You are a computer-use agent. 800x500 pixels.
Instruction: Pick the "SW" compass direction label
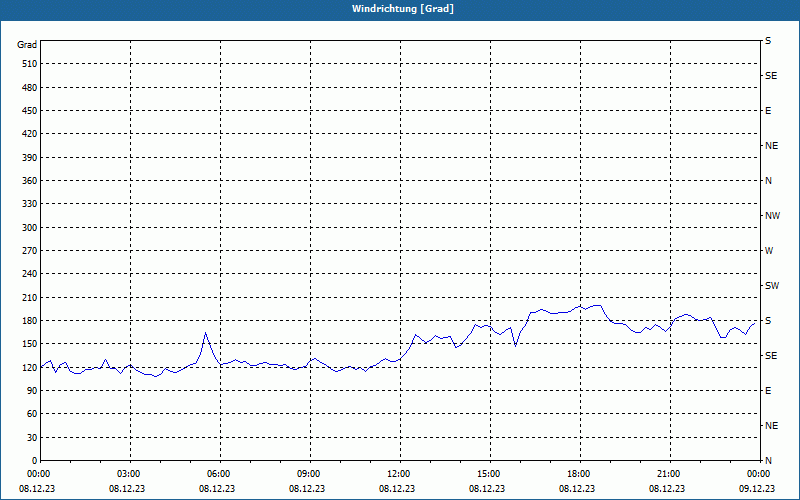[772, 286]
